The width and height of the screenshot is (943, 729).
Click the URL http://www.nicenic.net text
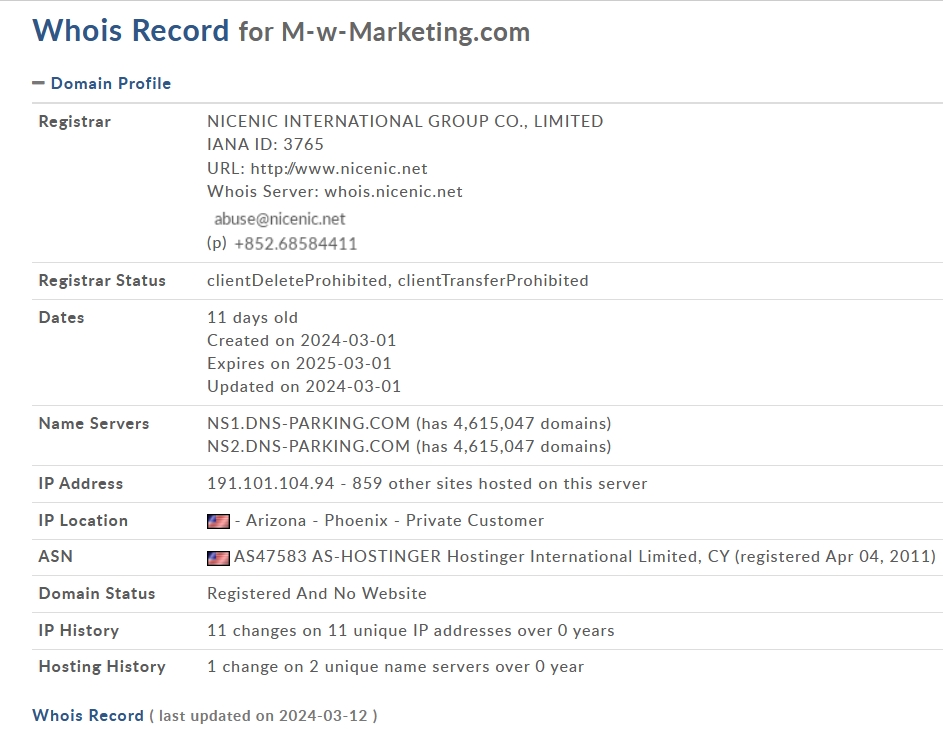click(318, 168)
